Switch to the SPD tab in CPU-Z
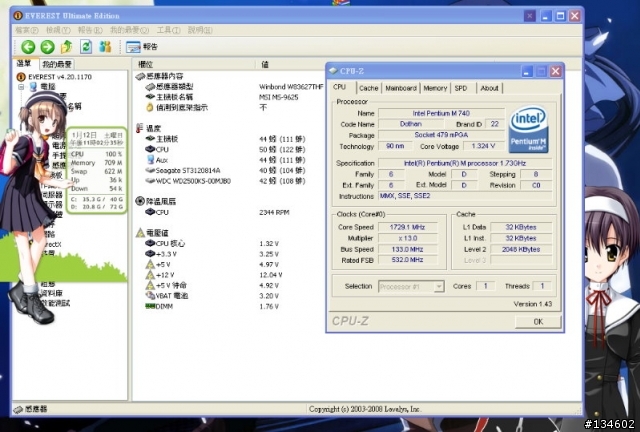The height and width of the screenshot is (432, 640). [461, 88]
